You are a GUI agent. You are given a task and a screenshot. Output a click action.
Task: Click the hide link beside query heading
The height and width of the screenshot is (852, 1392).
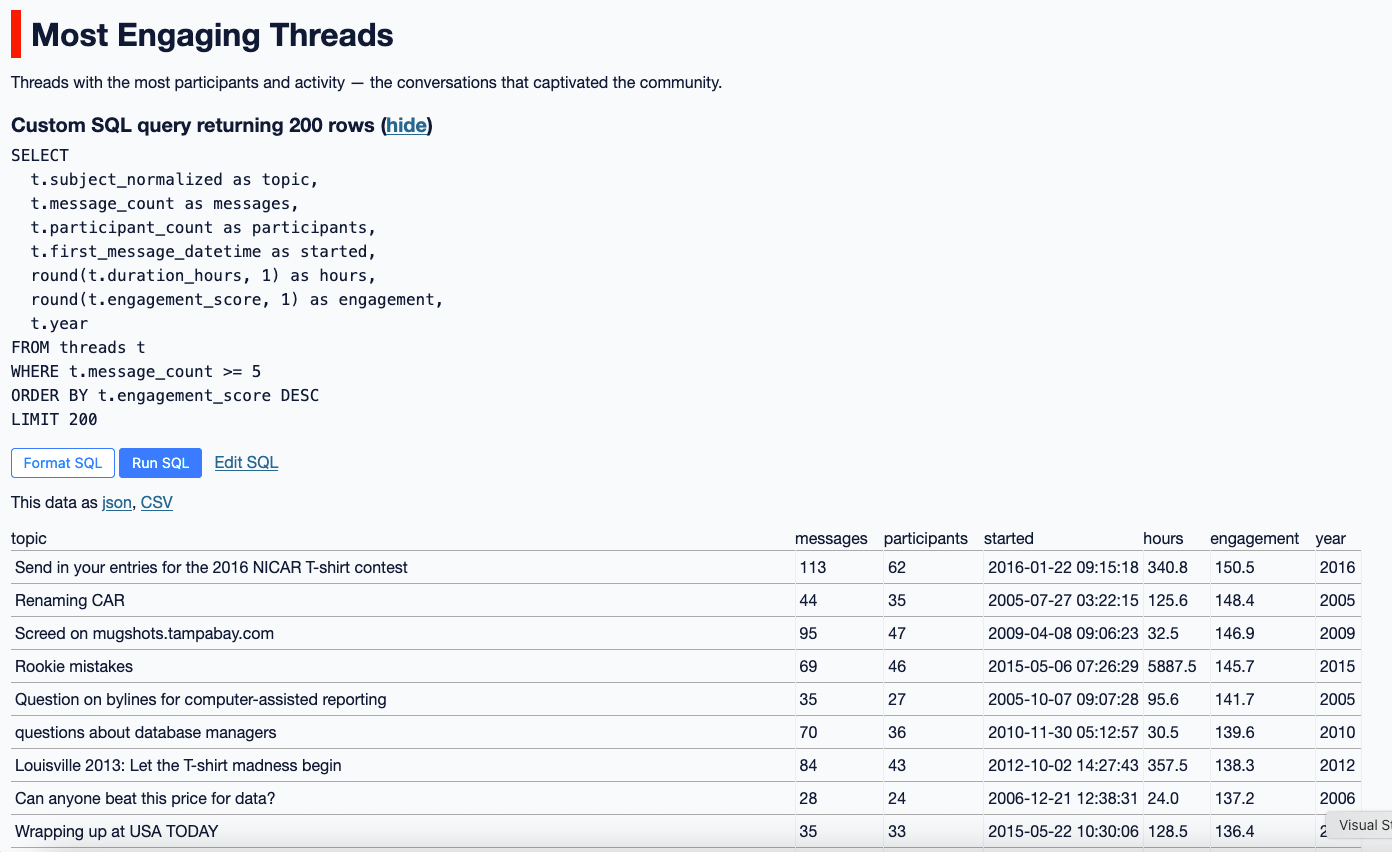pyautogui.click(x=406, y=125)
